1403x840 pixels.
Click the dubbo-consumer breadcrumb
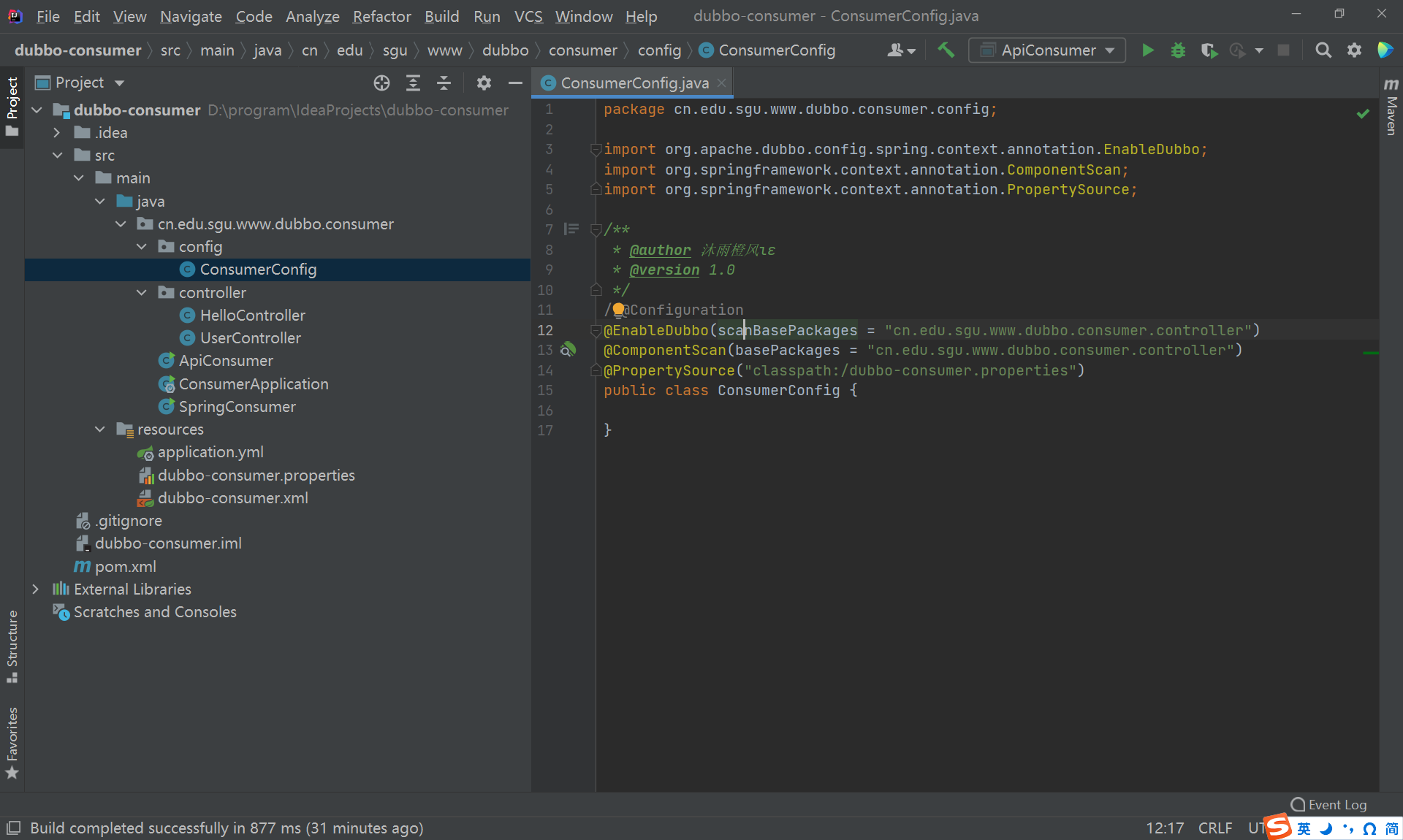(78, 50)
